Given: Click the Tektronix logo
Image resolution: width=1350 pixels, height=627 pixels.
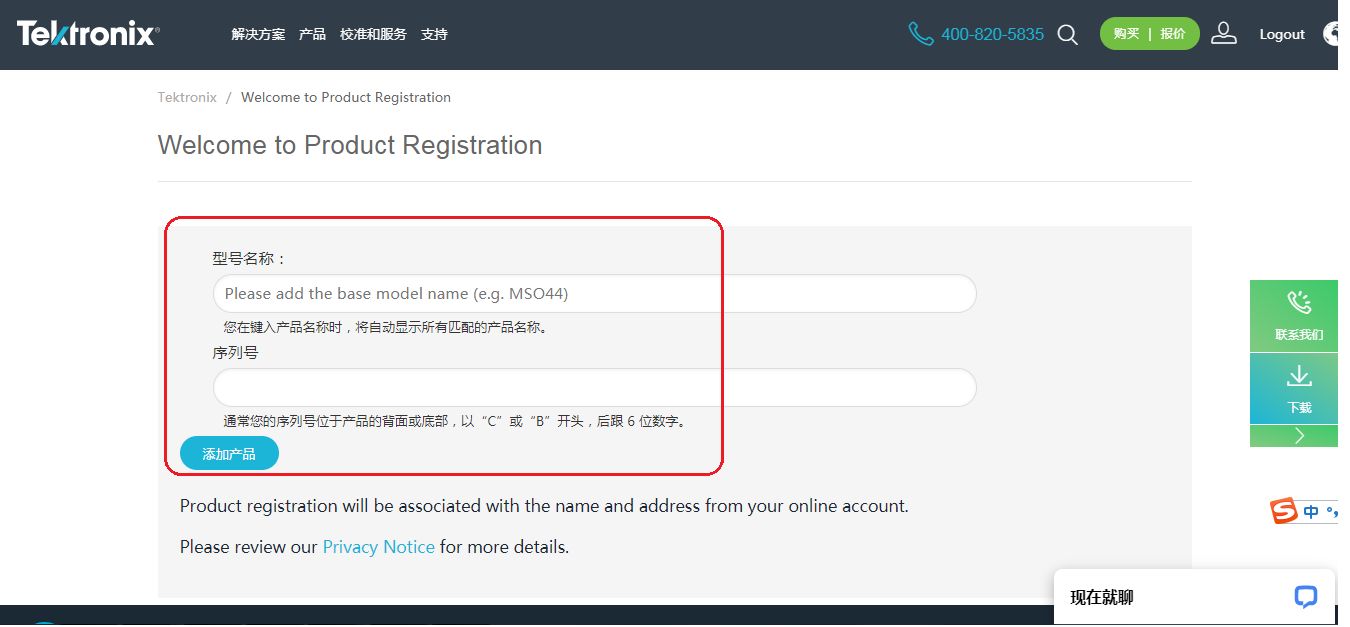Looking at the screenshot, I should (88, 34).
